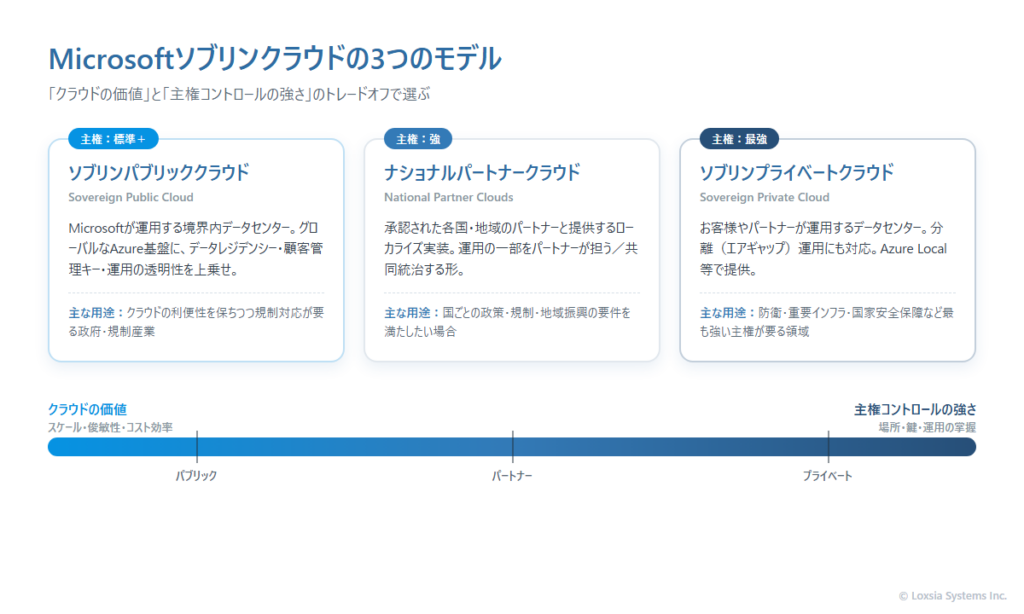The image size is (1024, 614).
Task: Click the gradient bar at パブリック tick
Action: coord(197,447)
